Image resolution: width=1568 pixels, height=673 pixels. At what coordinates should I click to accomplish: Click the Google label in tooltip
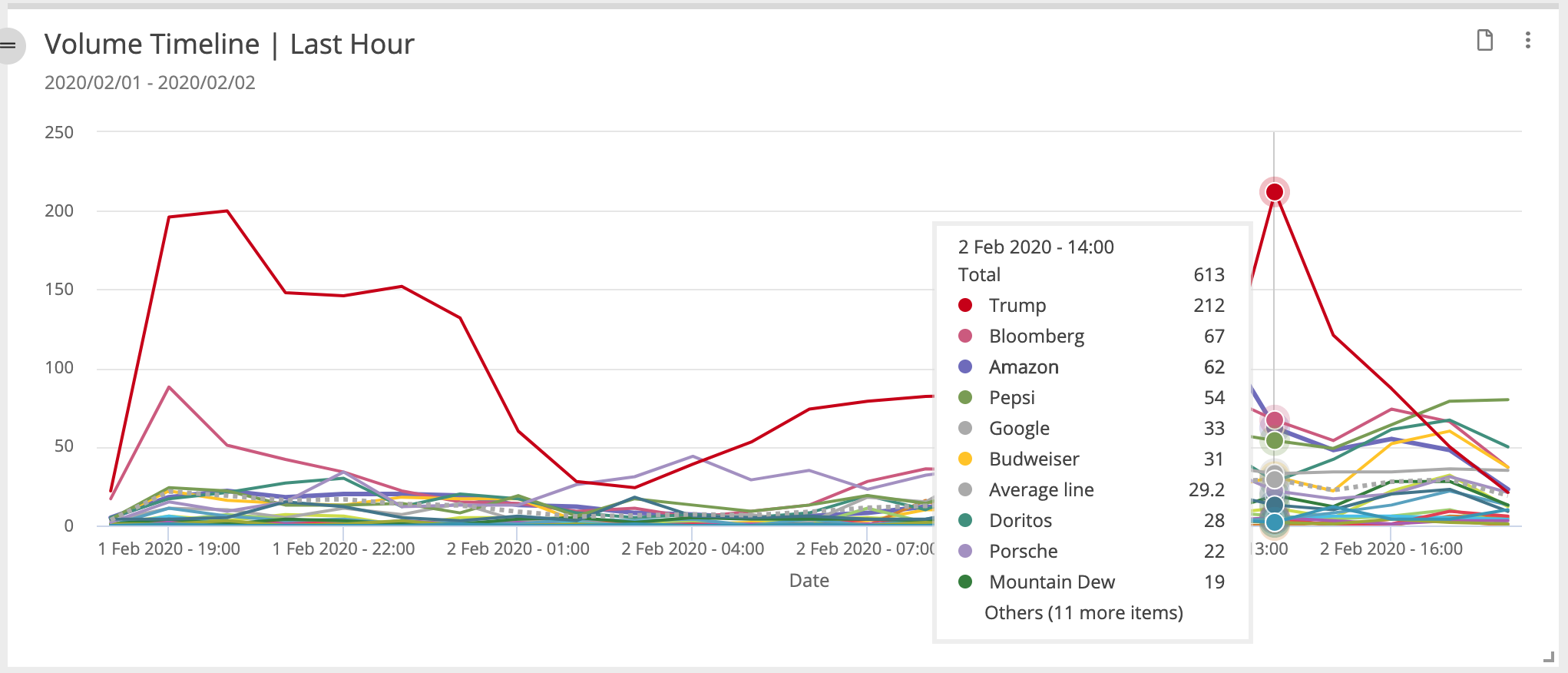coord(1019,429)
